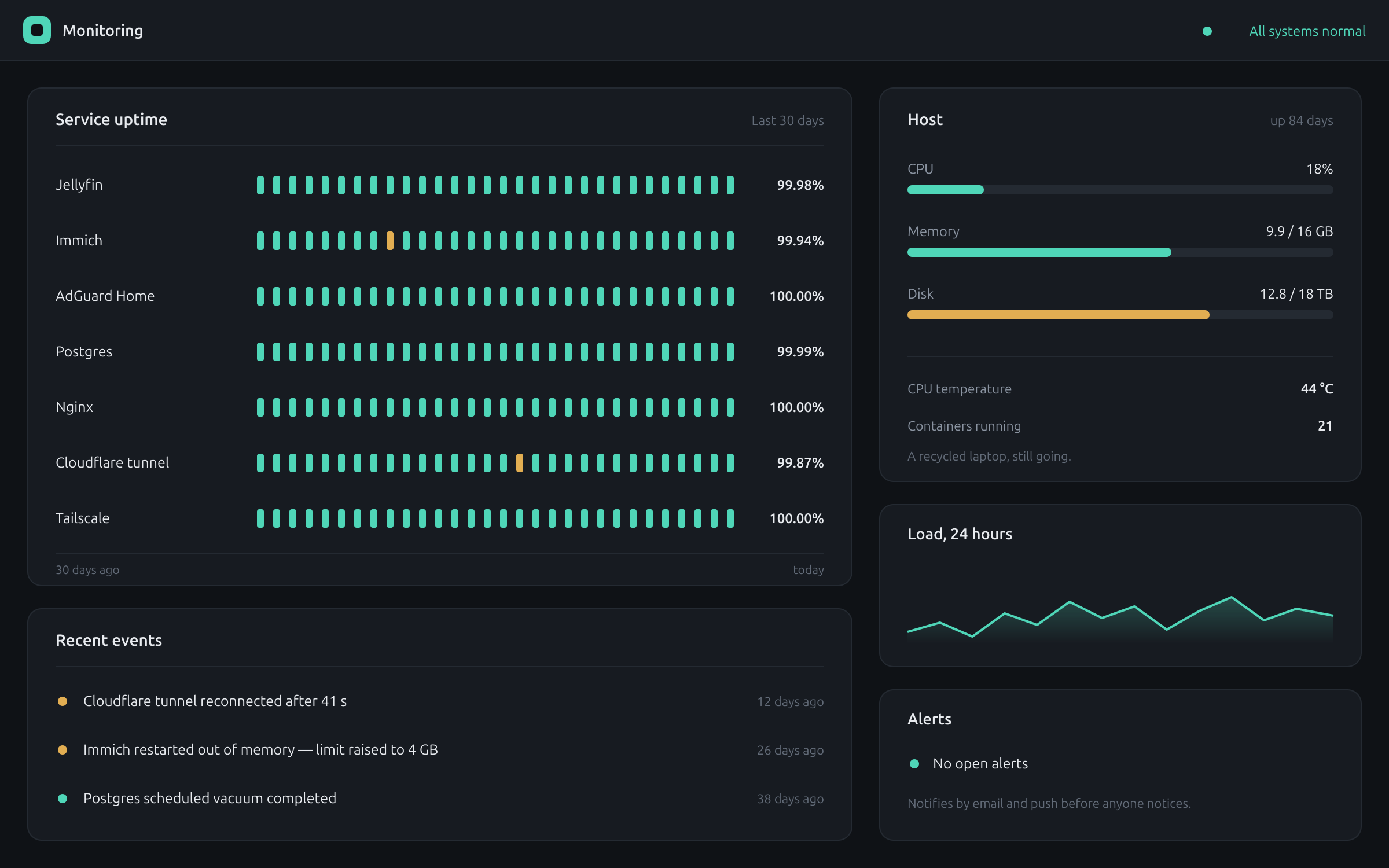Click the recycled laptop caption text
The image size is (1389, 868).
point(989,456)
